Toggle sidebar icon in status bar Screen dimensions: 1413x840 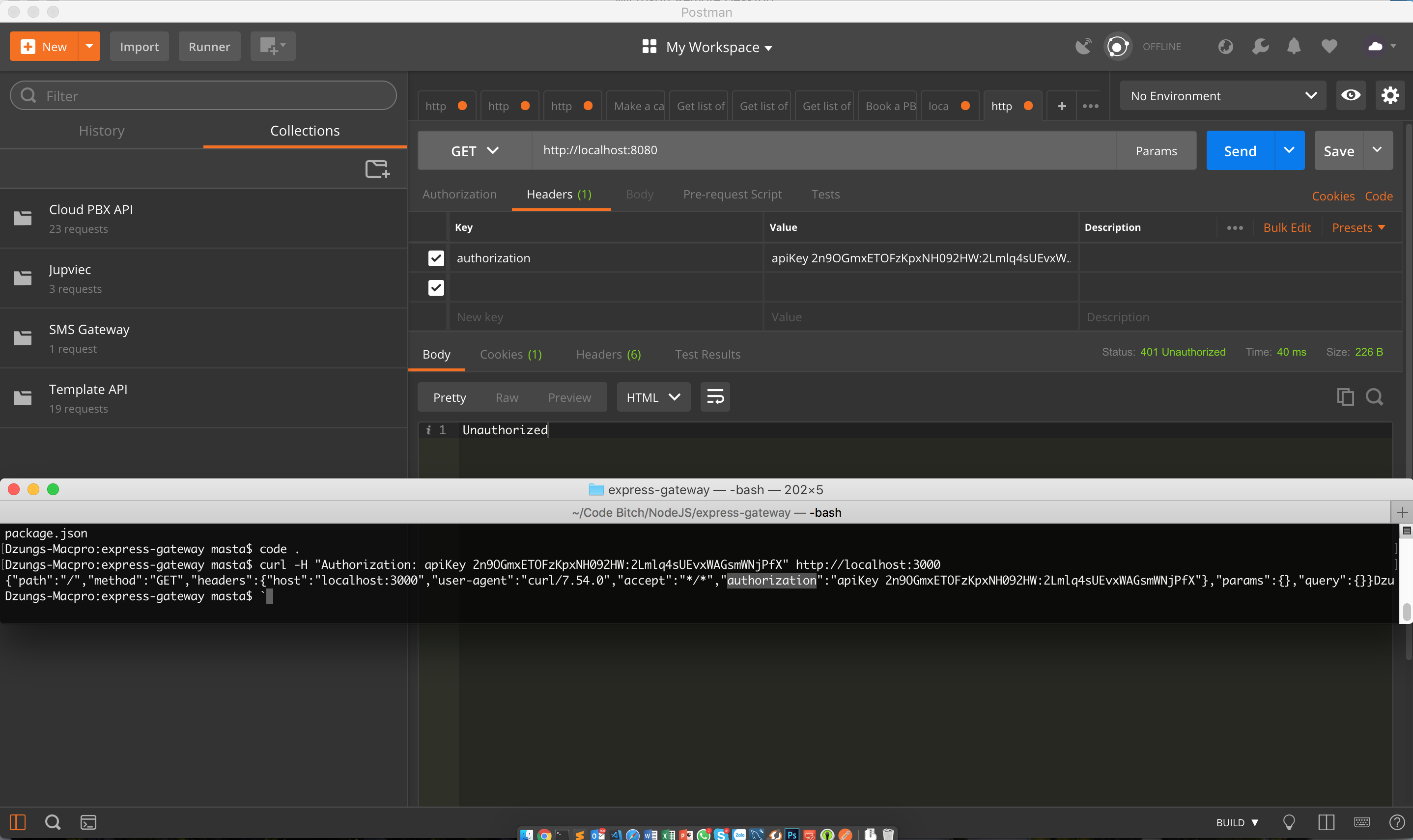pyautogui.click(x=18, y=822)
